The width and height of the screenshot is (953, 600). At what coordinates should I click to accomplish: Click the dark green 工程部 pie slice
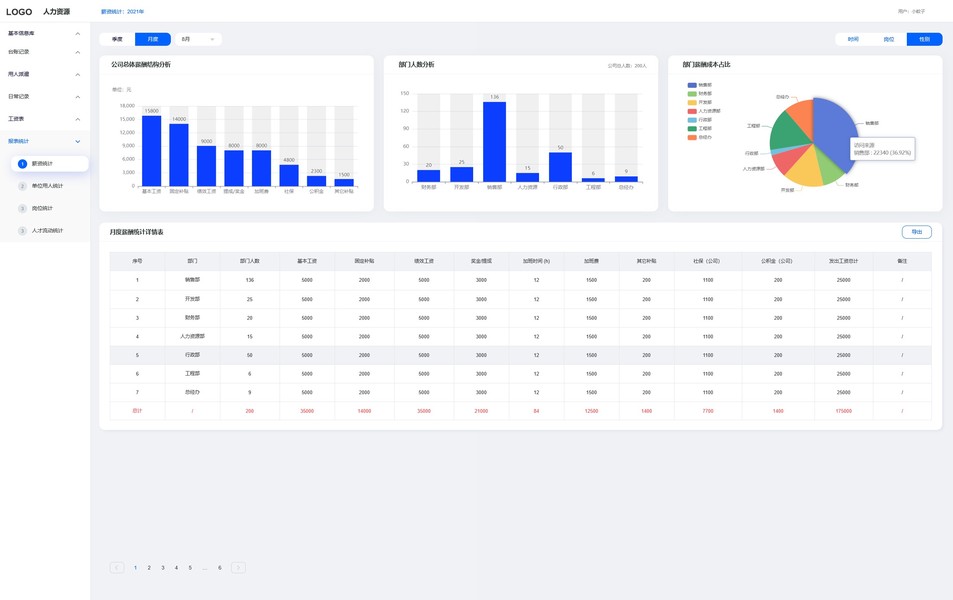(787, 129)
